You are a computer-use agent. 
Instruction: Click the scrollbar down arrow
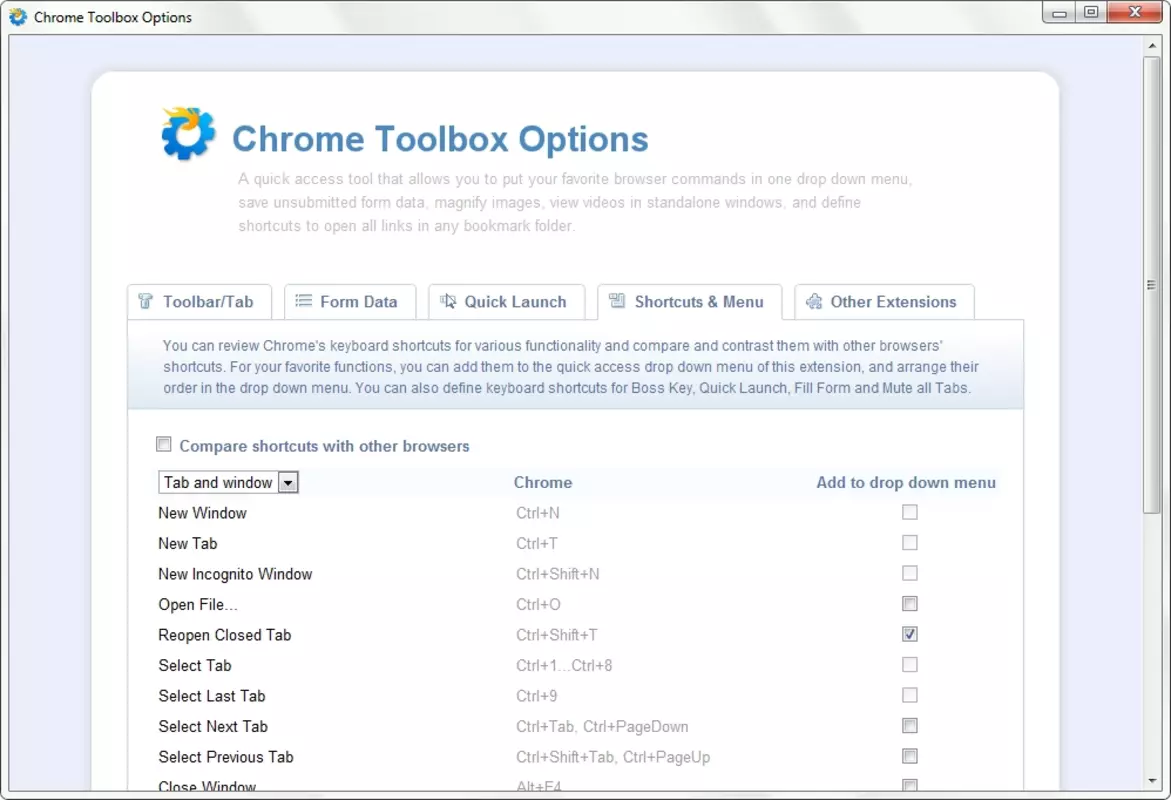coord(1152,781)
